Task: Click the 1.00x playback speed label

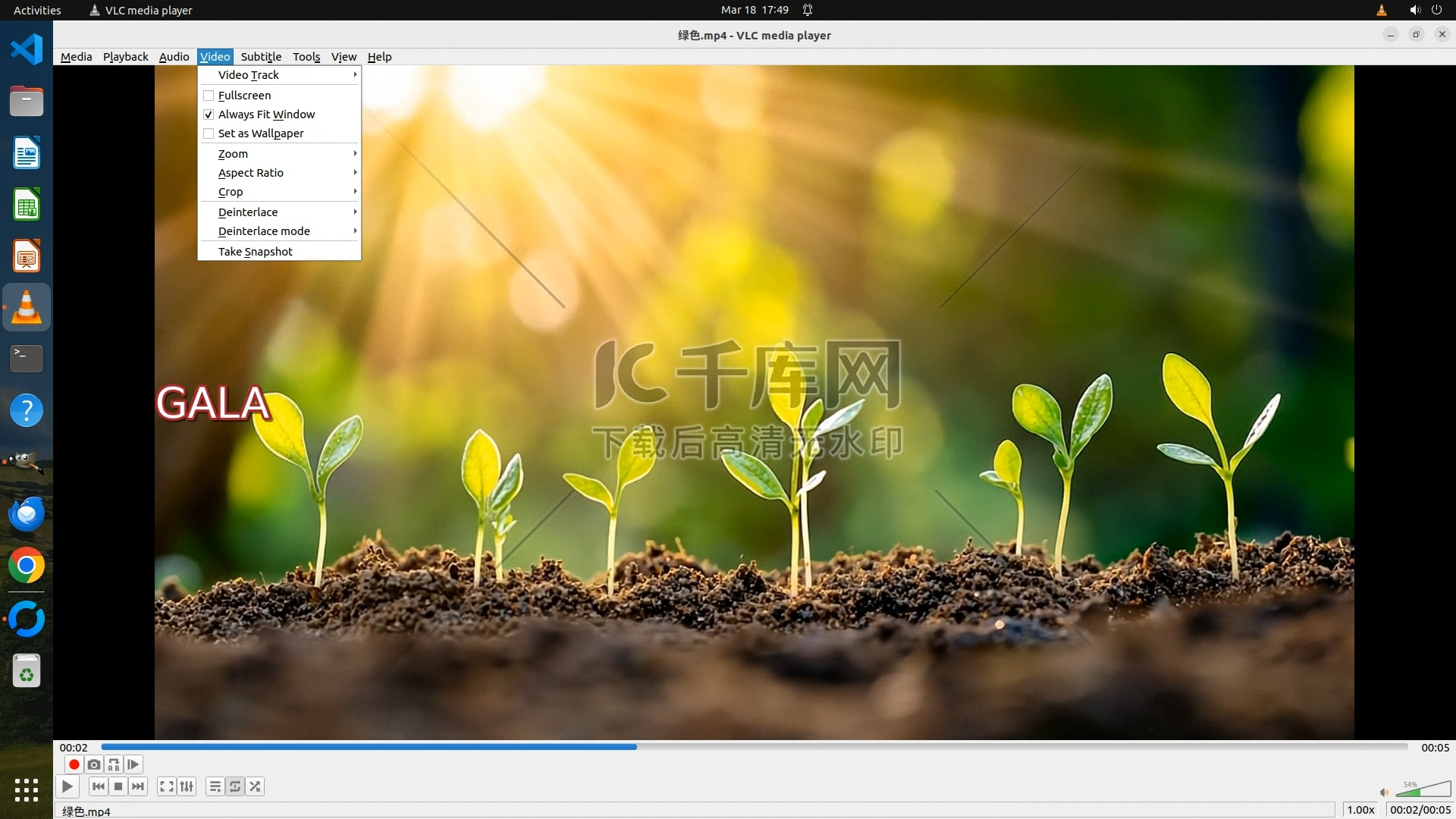Action: (x=1360, y=810)
